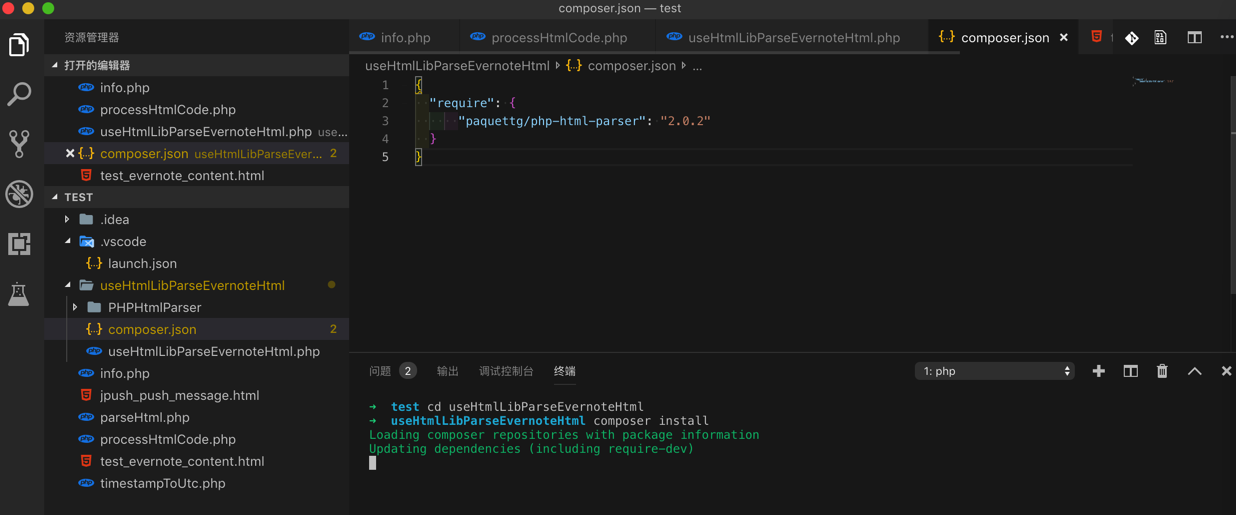Image resolution: width=1236 pixels, height=515 pixels.
Task: Kill terminal with the trash icon
Action: (1162, 371)
